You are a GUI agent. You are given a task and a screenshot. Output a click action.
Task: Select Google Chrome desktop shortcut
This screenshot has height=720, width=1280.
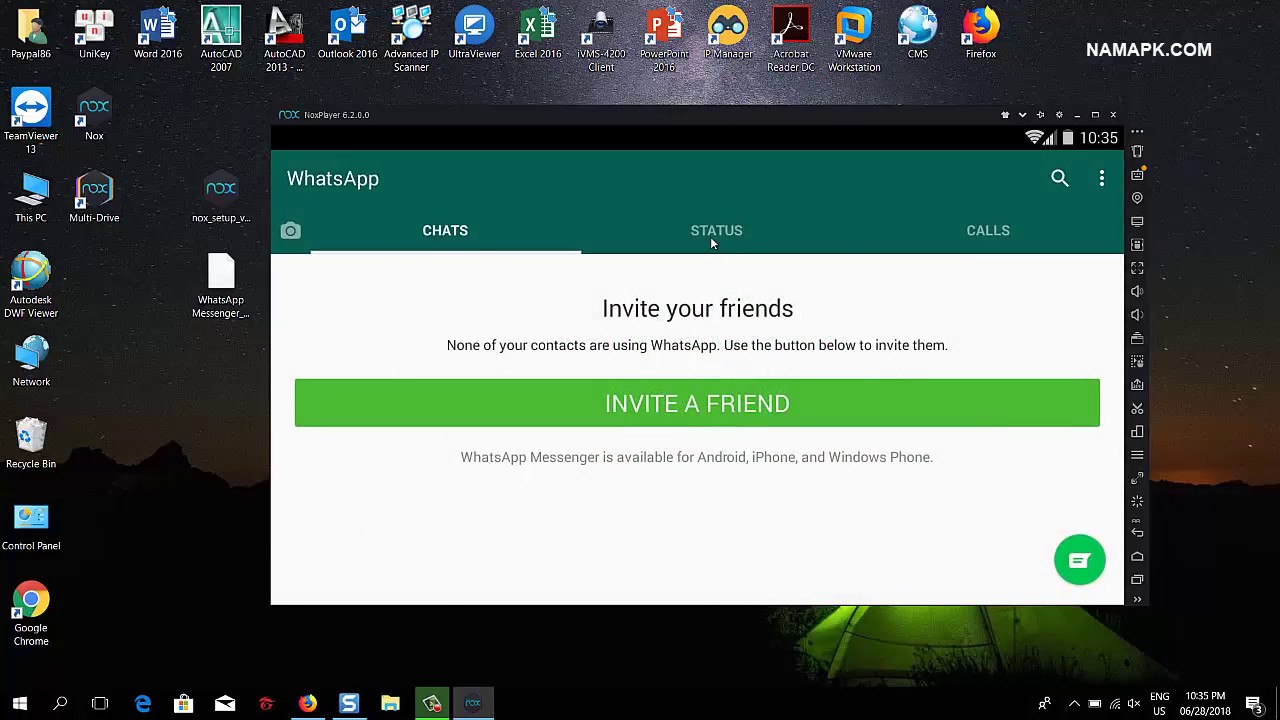31,614
